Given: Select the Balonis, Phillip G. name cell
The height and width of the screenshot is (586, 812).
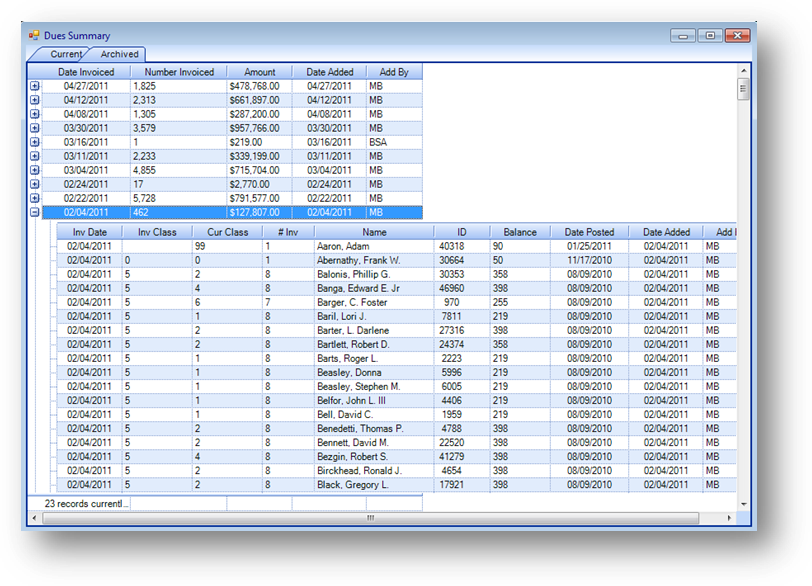Looking at the screenshot, I should (374, 274).
